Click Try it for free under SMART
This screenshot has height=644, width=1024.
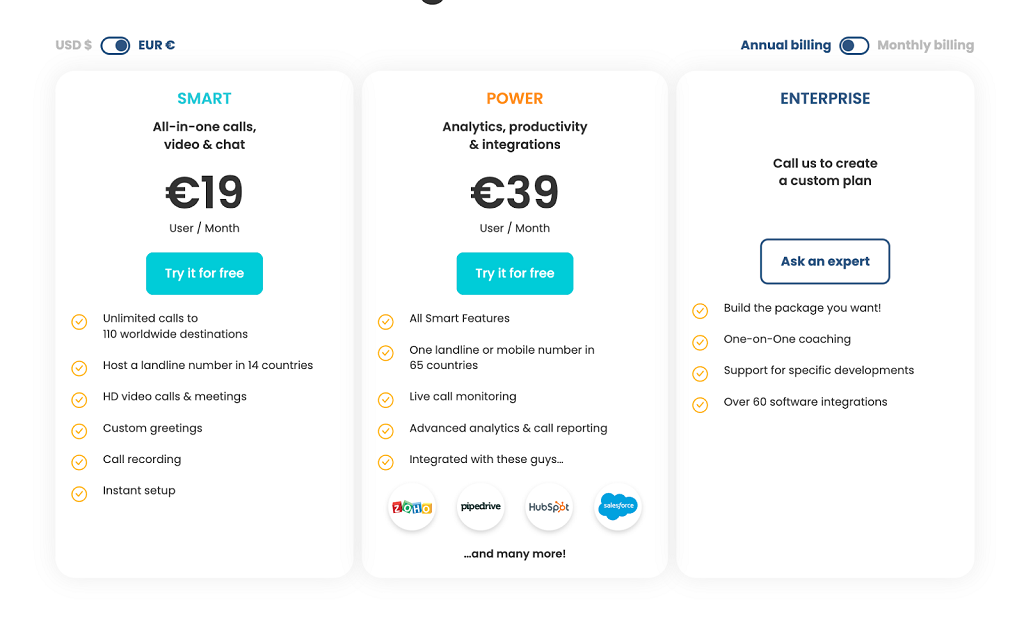tap(204, 273)
